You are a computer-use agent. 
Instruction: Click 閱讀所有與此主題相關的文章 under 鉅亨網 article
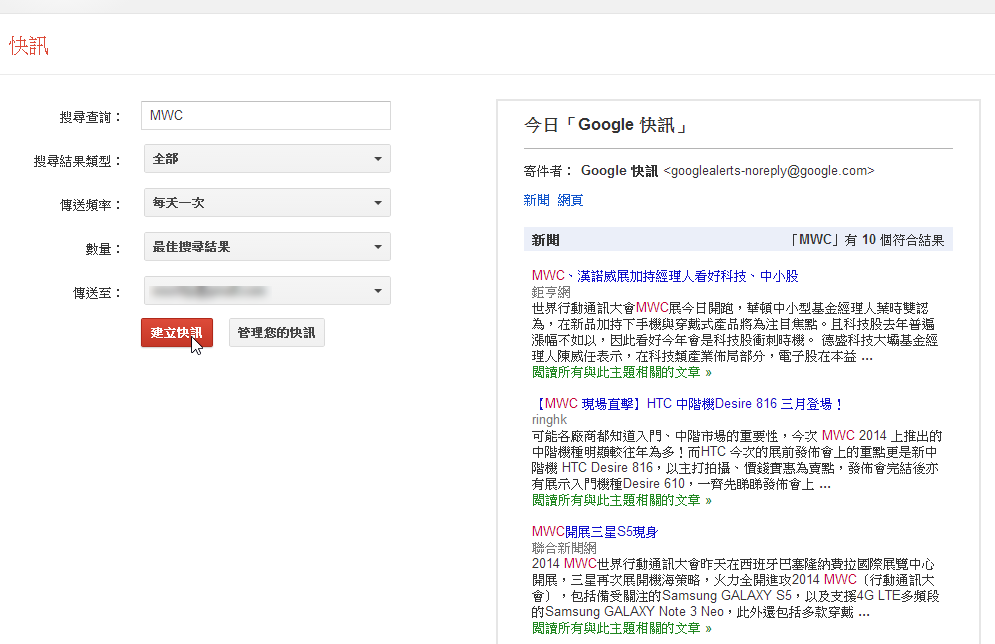622,372
